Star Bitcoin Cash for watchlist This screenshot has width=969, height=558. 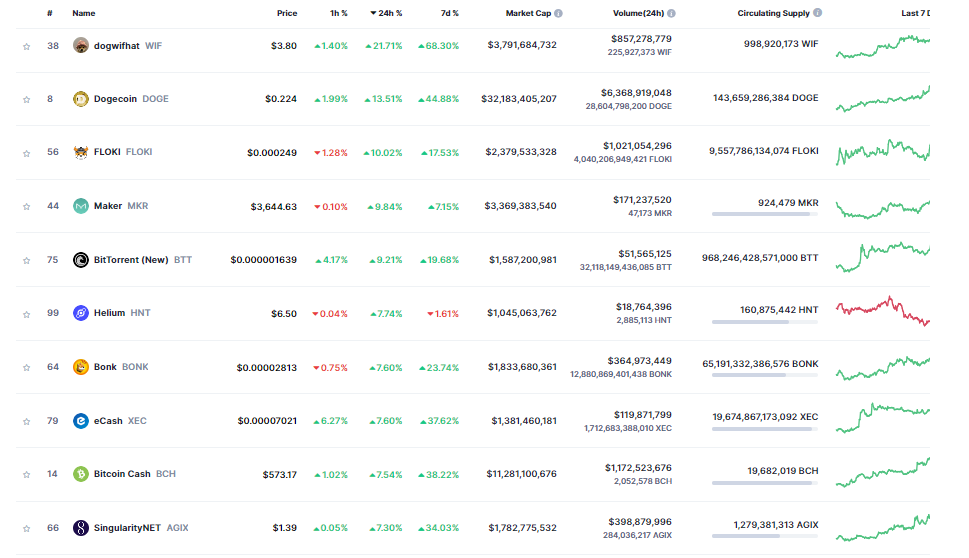click(27, 475)
